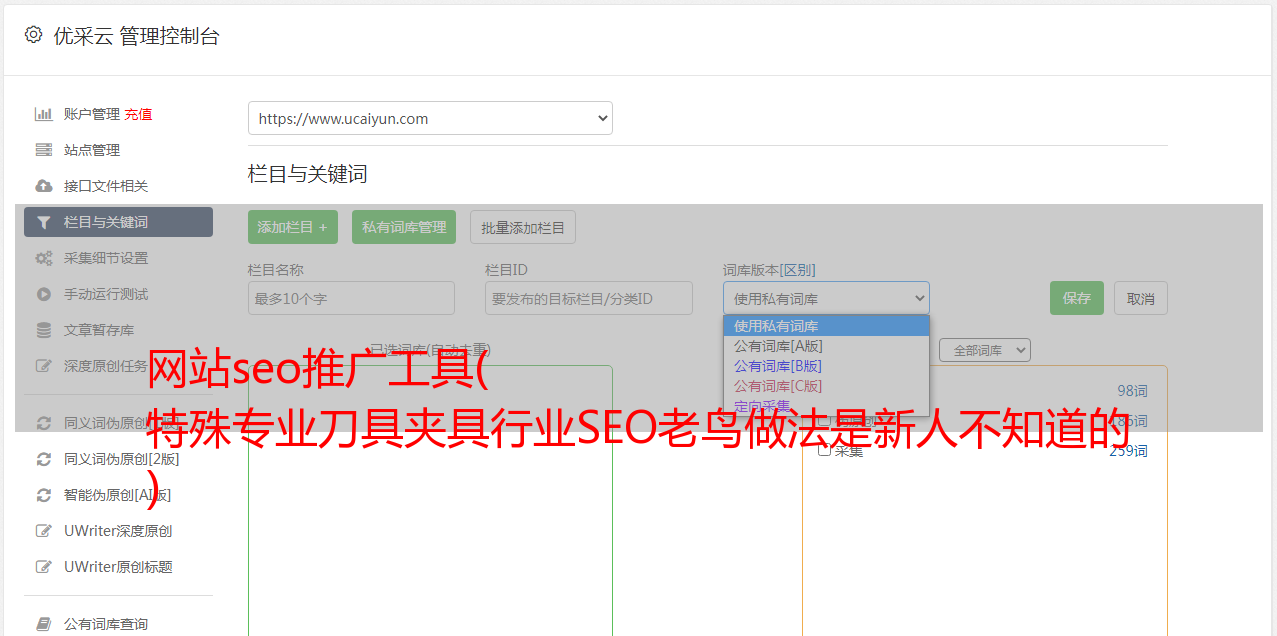Click the green 保存 button

(x=1077, y=298)
